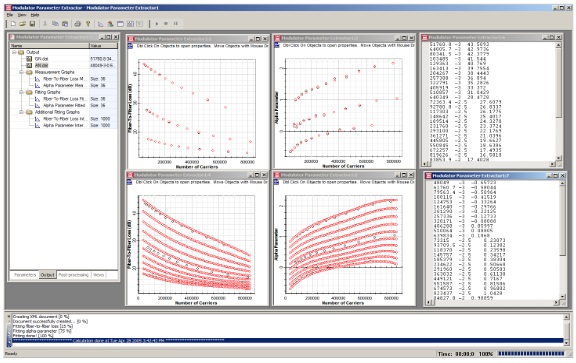Start calculation with the Play button
Viewport: 576px width, 363px height.
click(157, 24)
